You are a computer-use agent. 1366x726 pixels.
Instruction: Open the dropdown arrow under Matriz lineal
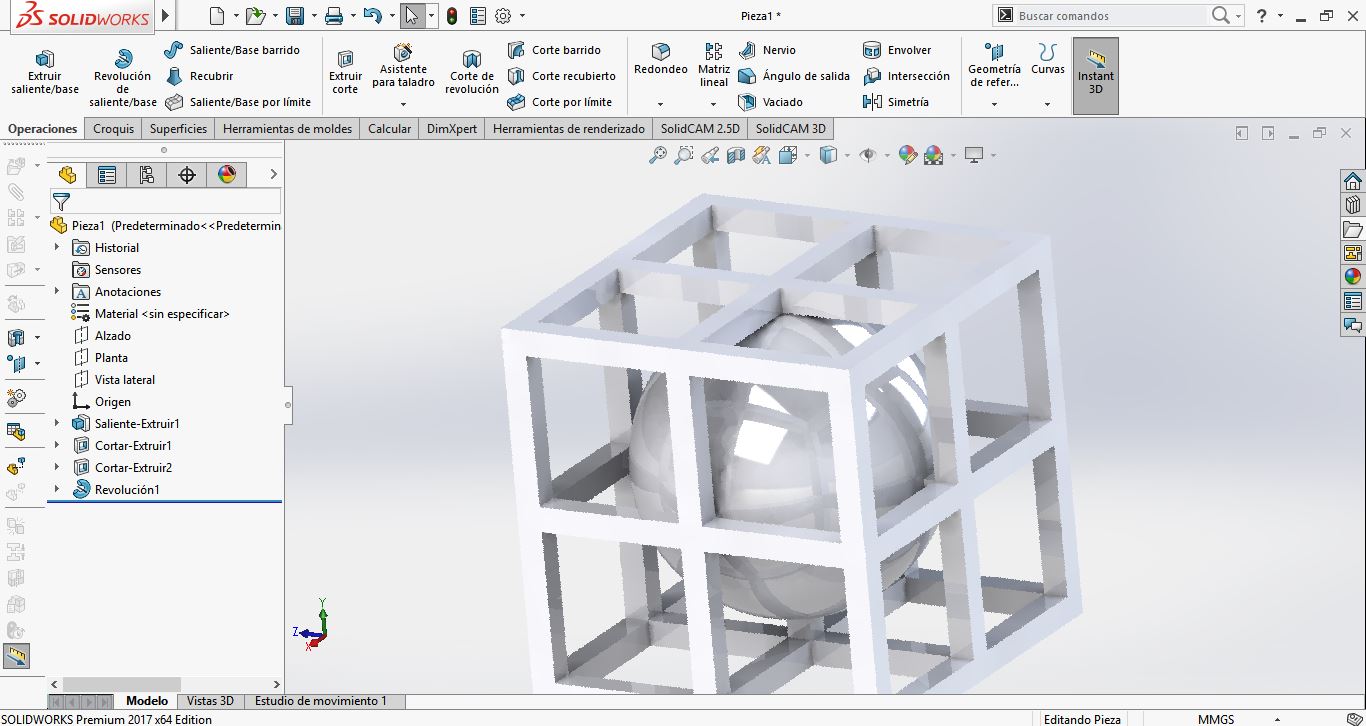click(x=713, y=104)
